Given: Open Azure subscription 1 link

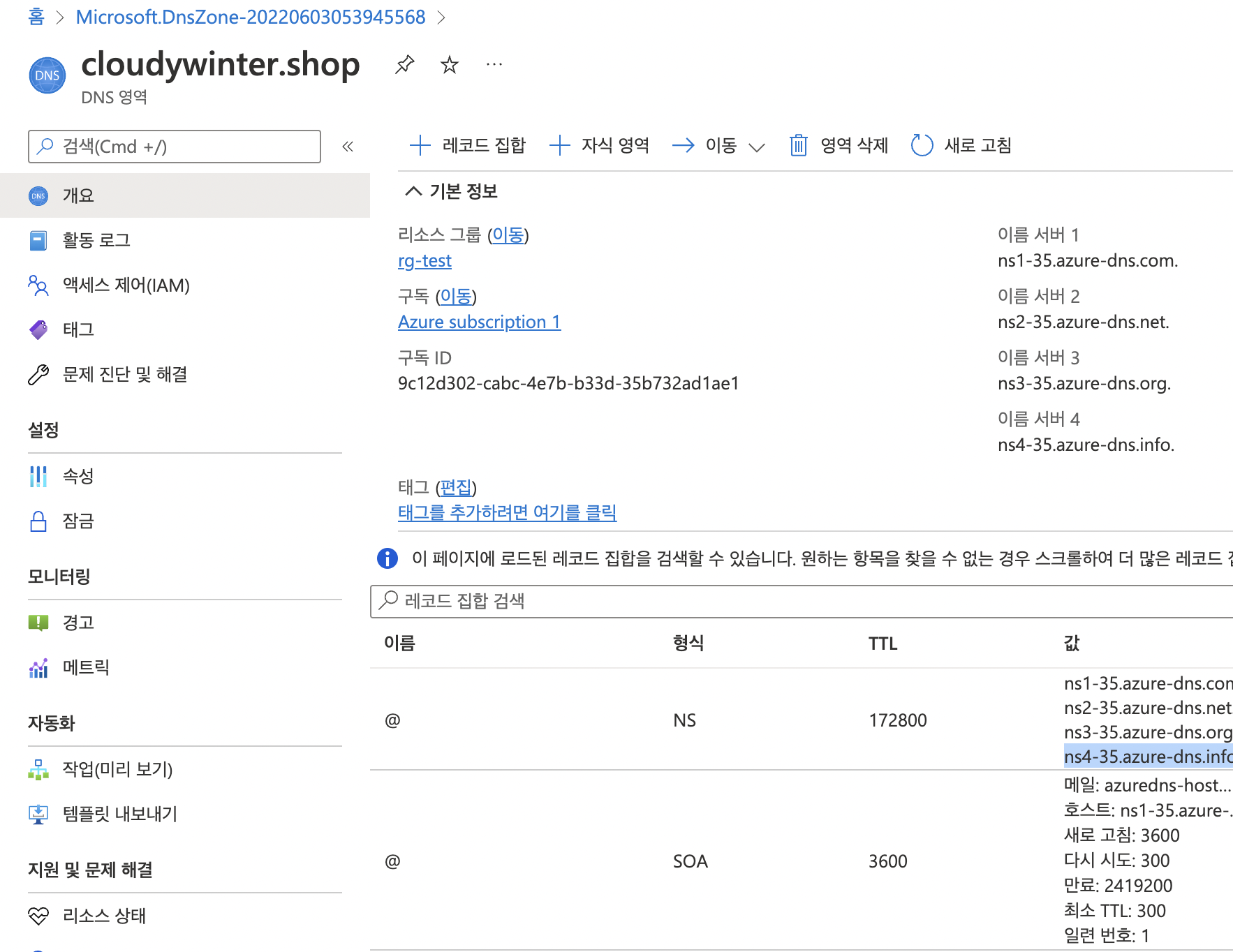Looking at the screenshot, I should (479, 322).
